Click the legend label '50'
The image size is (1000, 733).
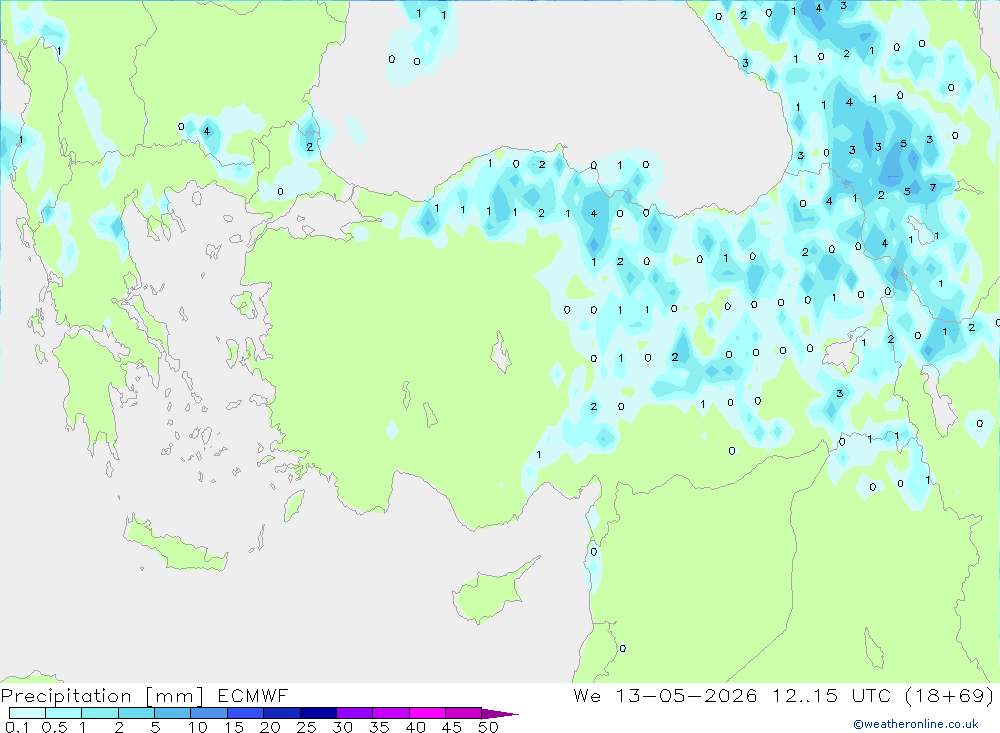coord(488,727)
